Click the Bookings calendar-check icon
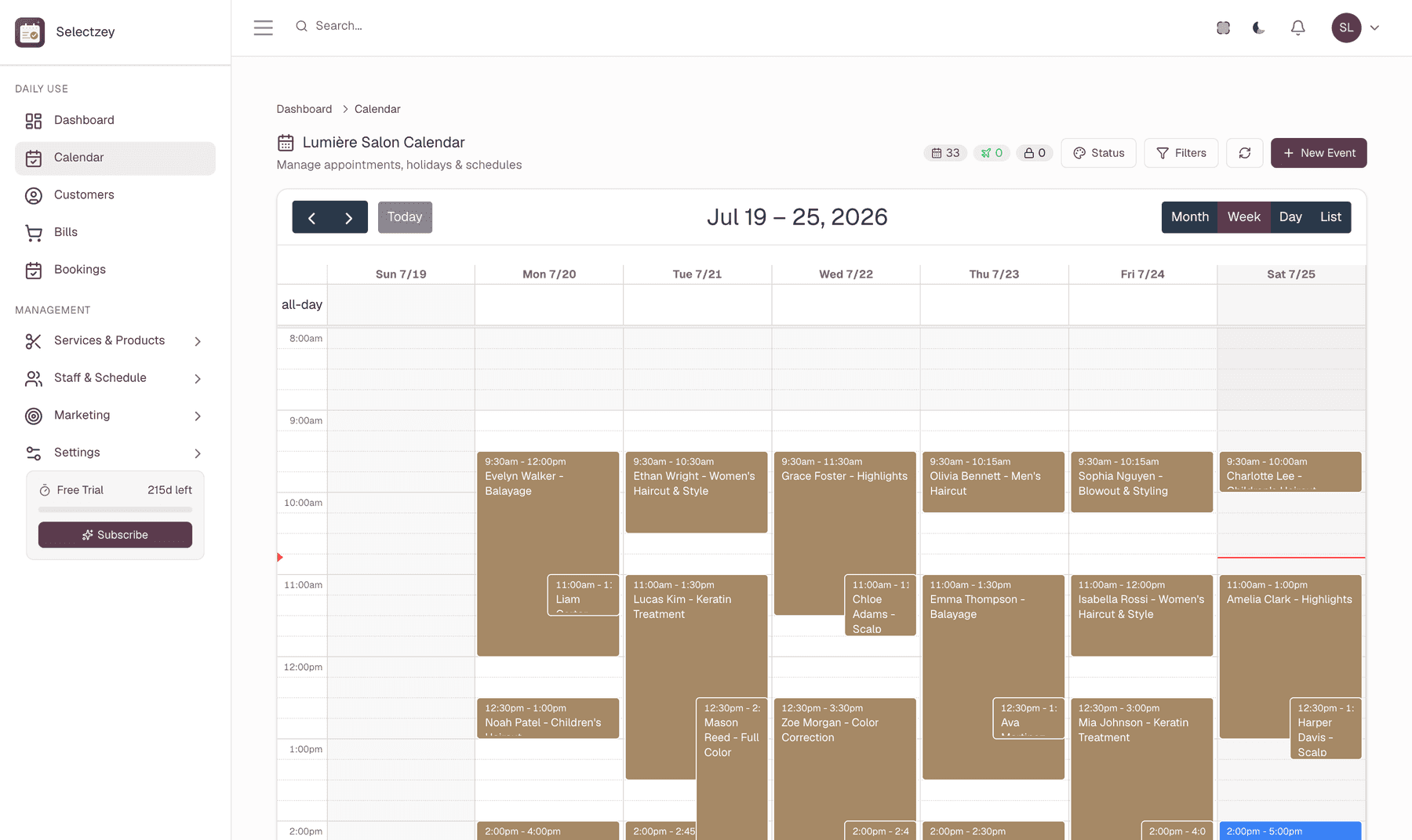The width and height of the screenshot is (1412, 840). coord(34,271)
